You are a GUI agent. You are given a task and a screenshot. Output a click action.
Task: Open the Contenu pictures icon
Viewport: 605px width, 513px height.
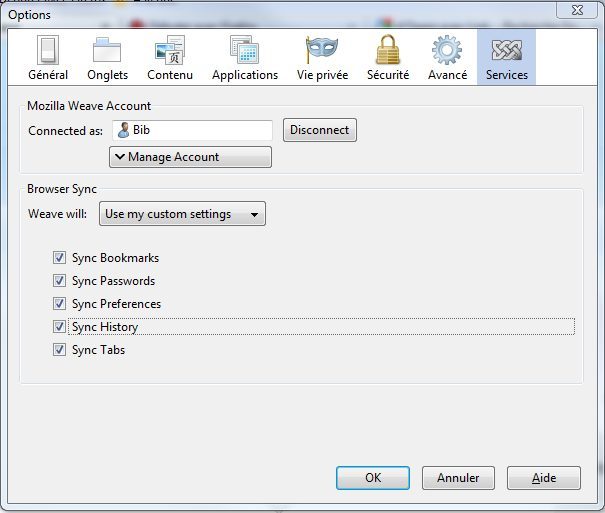170,50
